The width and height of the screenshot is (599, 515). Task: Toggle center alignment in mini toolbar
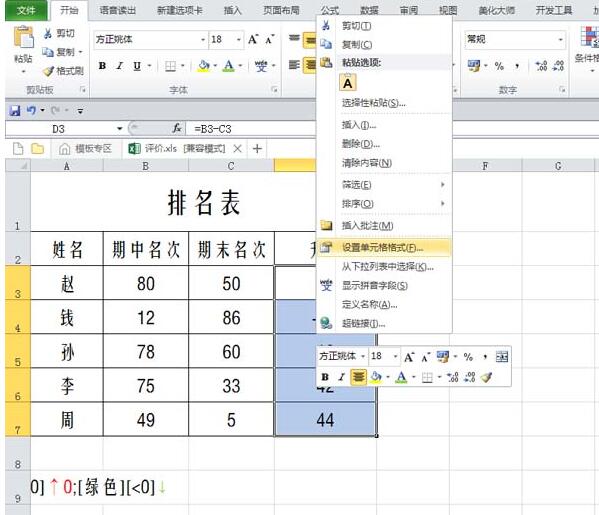[358, 377]
